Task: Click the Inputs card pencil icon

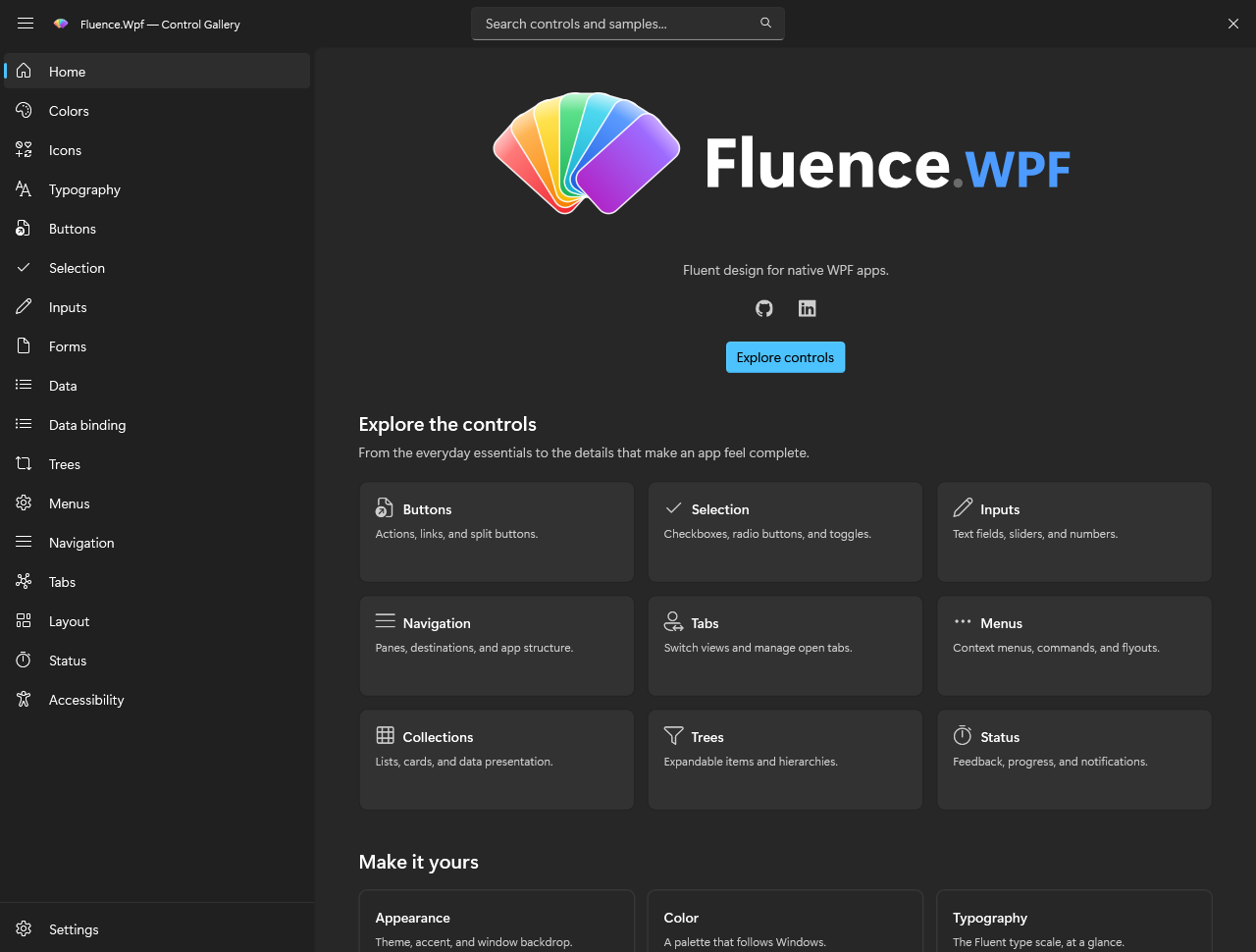Action: pos(963,507)
